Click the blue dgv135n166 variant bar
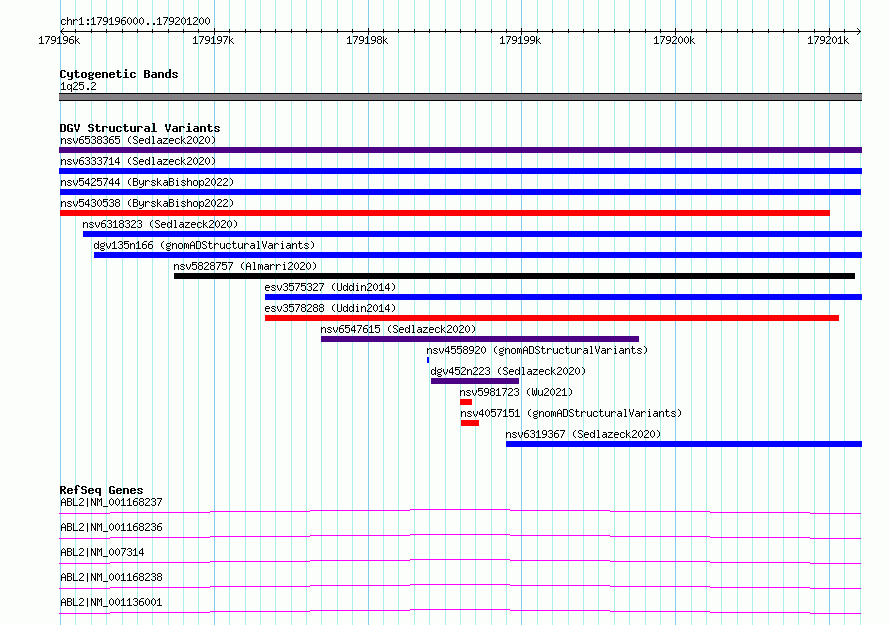The width and height of the screenshot is (890, 625). click(x=478, y=255)
